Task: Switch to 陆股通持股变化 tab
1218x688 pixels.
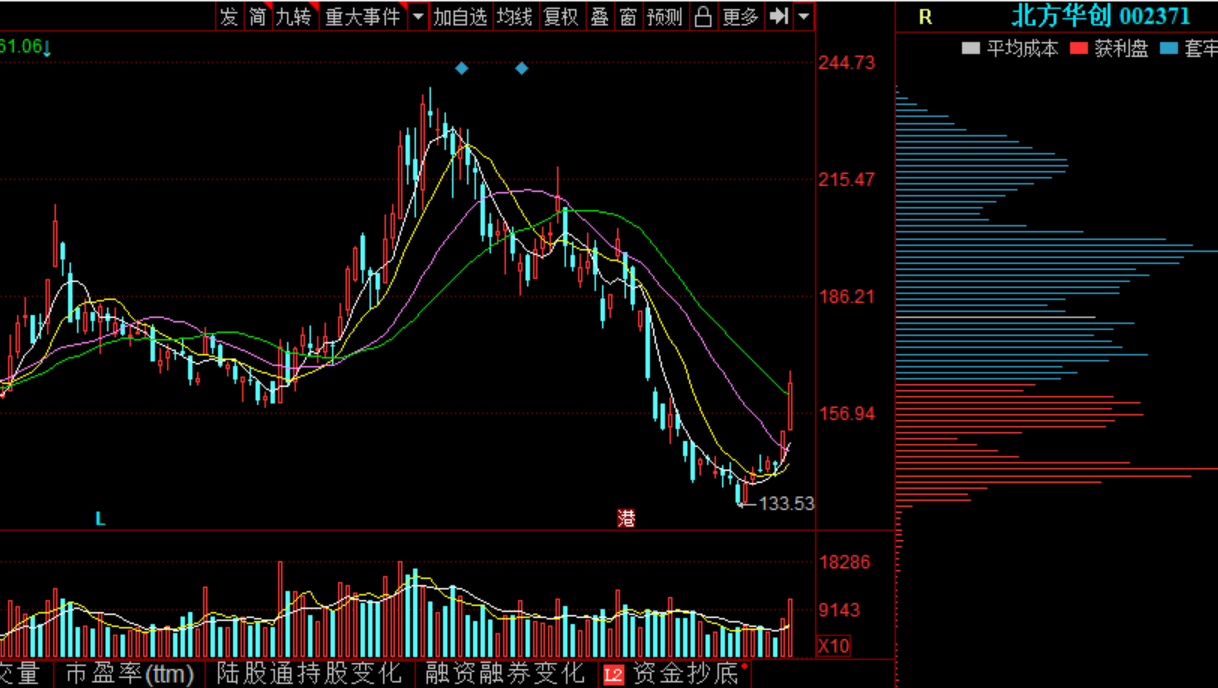Action: [x=308, y=673]
